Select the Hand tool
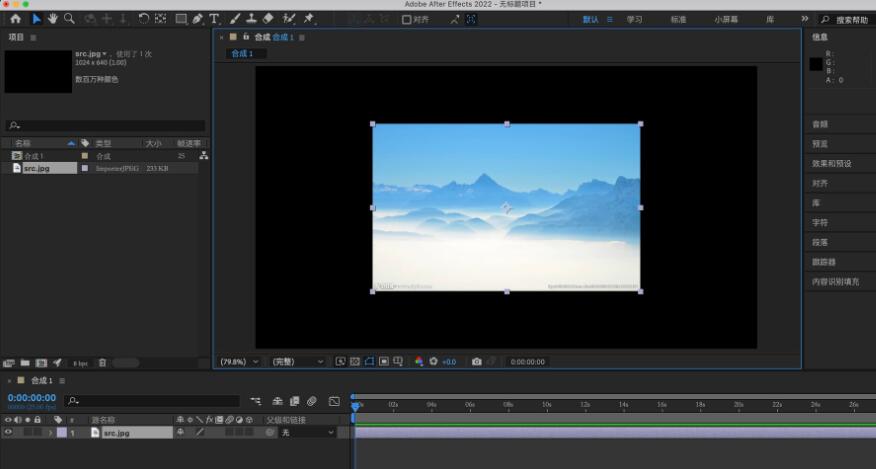 tap(53, 18)
